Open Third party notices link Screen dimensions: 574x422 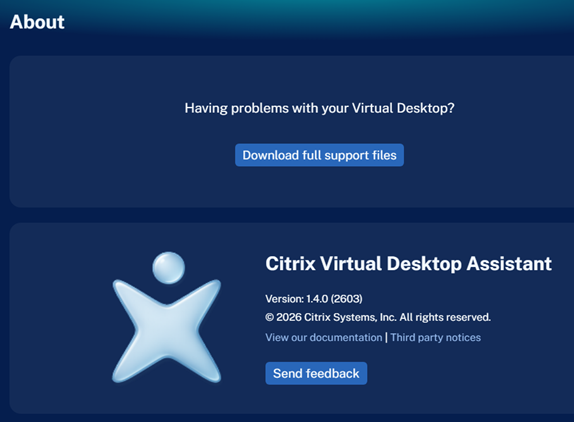[435, 337]
